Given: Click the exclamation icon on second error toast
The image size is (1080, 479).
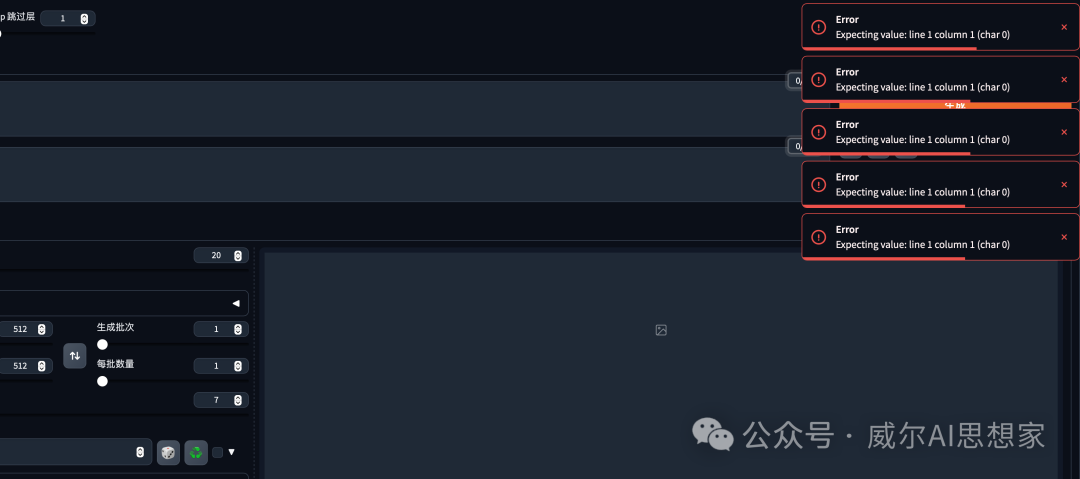Looking at the screenshot, I should [x=818, y=79].
